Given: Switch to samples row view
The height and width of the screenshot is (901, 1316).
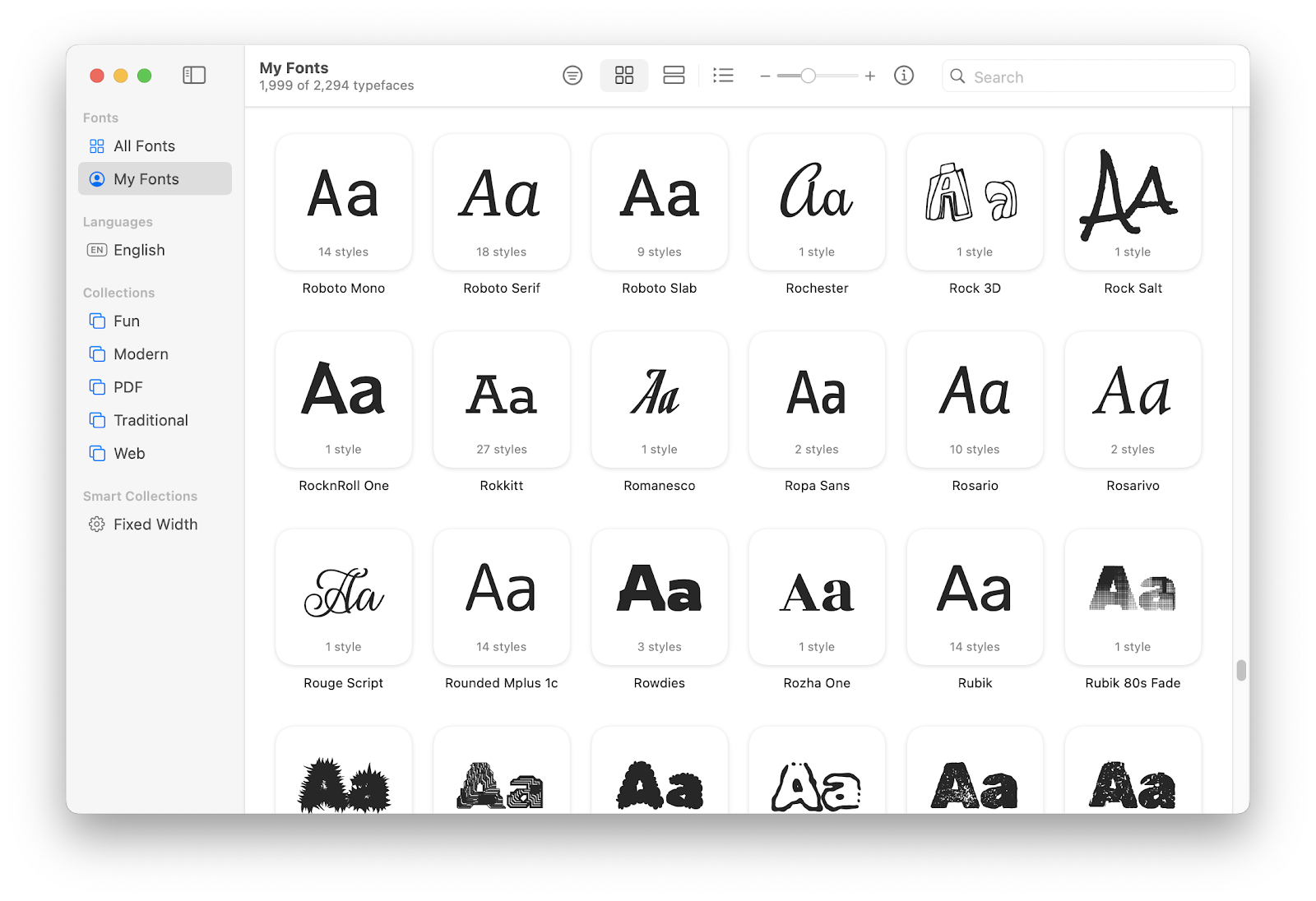Looking at the screenshot, I should pos(674,76).
